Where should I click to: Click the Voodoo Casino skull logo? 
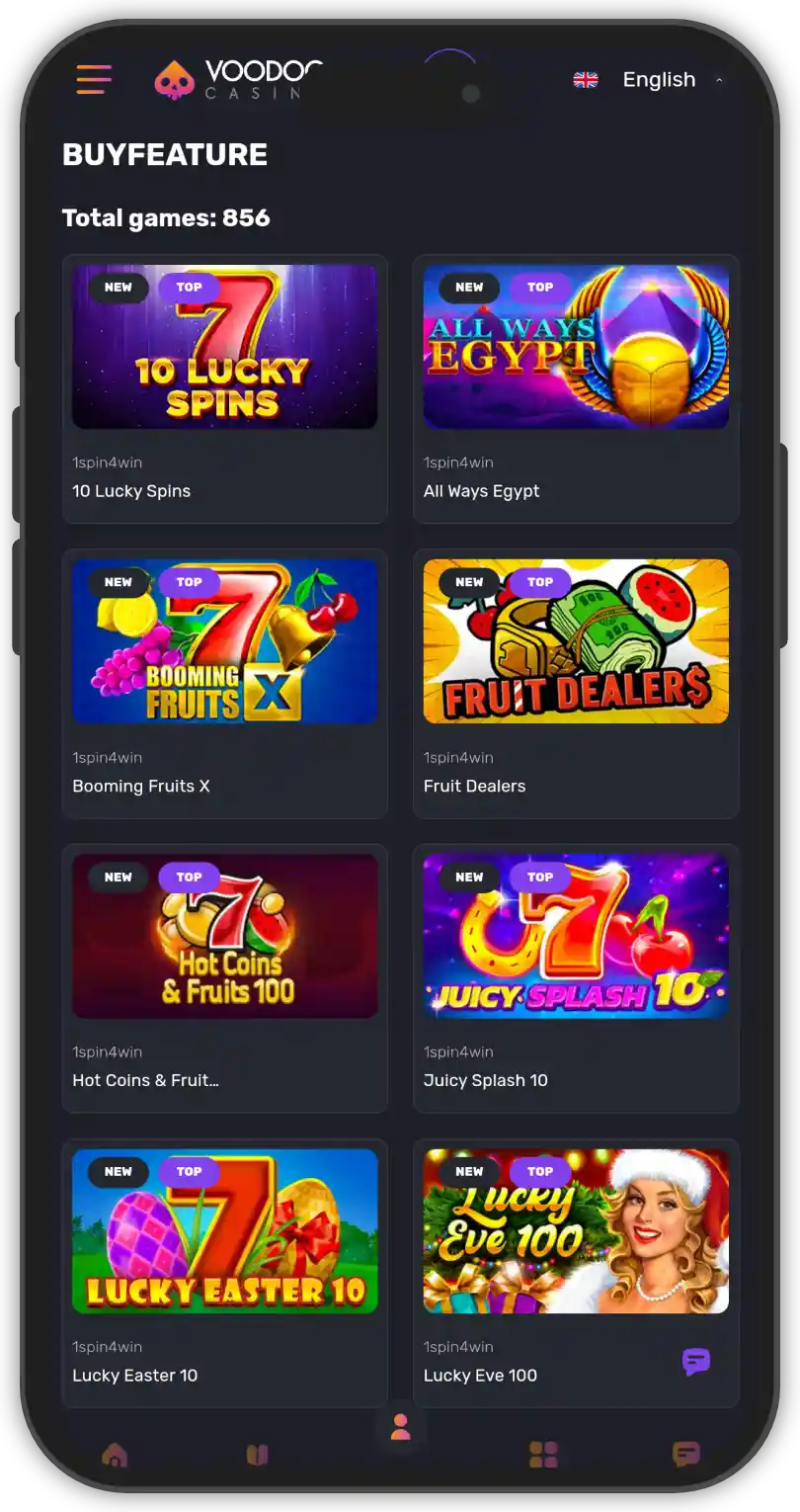(175, 80)
